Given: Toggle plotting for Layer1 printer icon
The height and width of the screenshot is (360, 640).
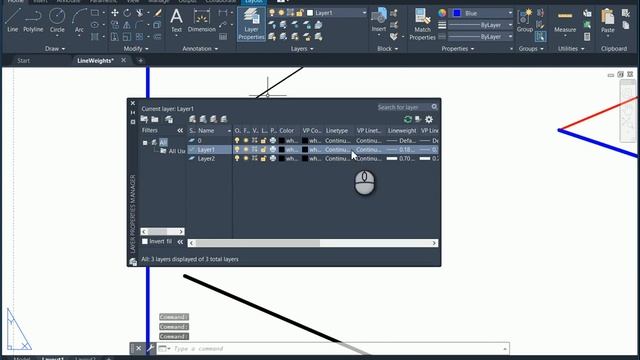Looking at the screenshot, I should click(x=273, y=149).
